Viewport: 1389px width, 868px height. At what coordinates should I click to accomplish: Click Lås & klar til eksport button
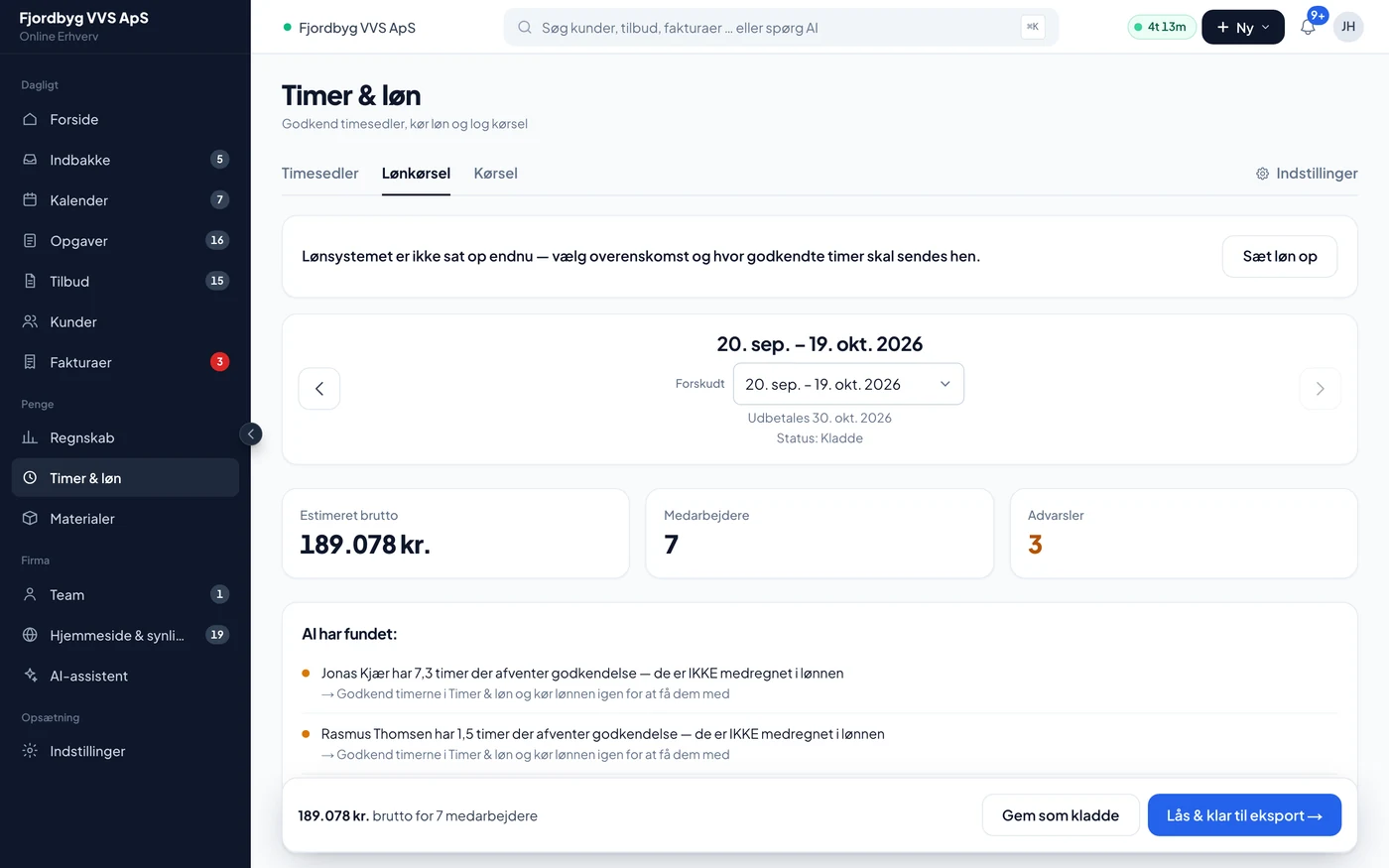[1244, 815]
